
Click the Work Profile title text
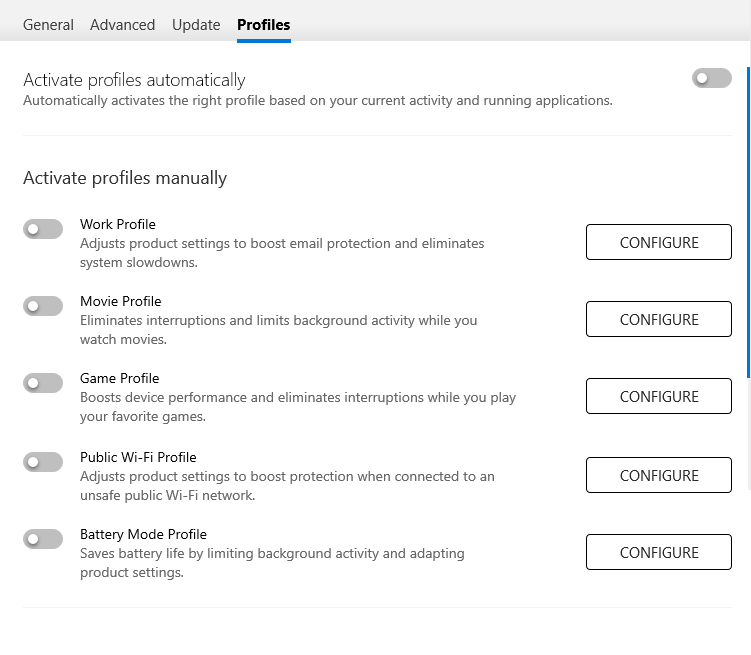[118, 224]
